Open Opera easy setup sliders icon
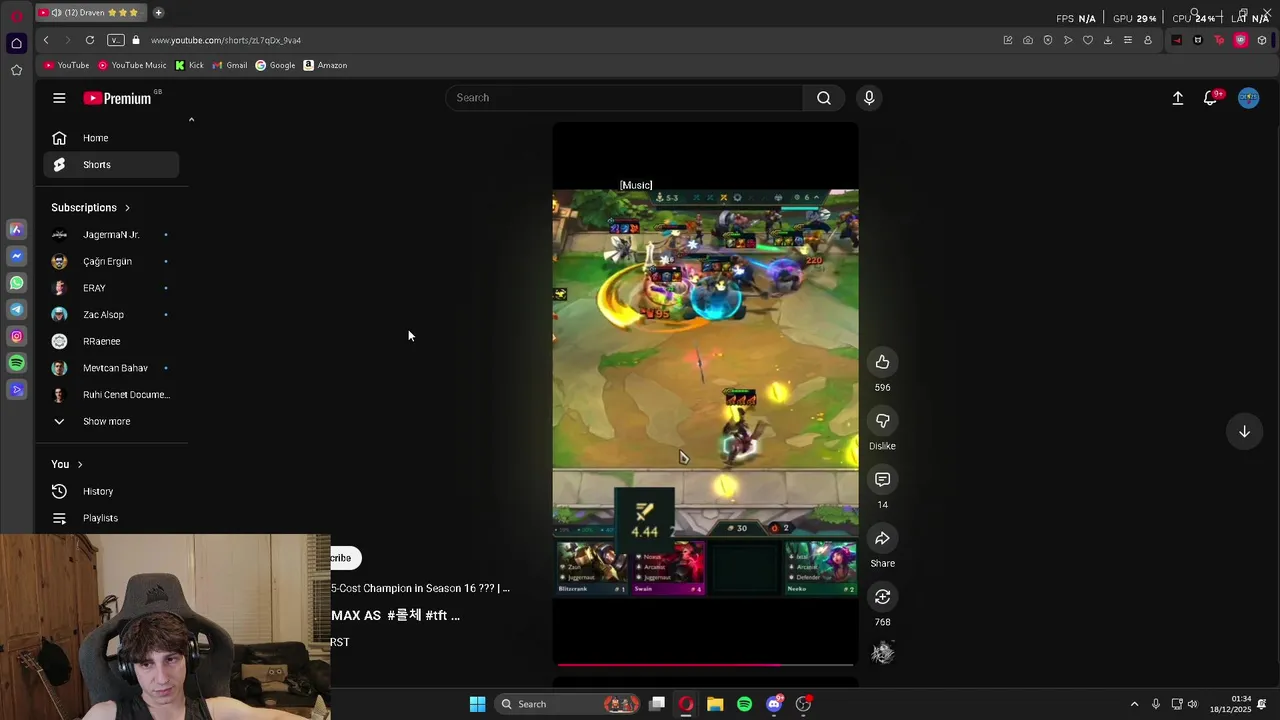The width and height of the screenshot is (1280, 720). [1128, 40]
